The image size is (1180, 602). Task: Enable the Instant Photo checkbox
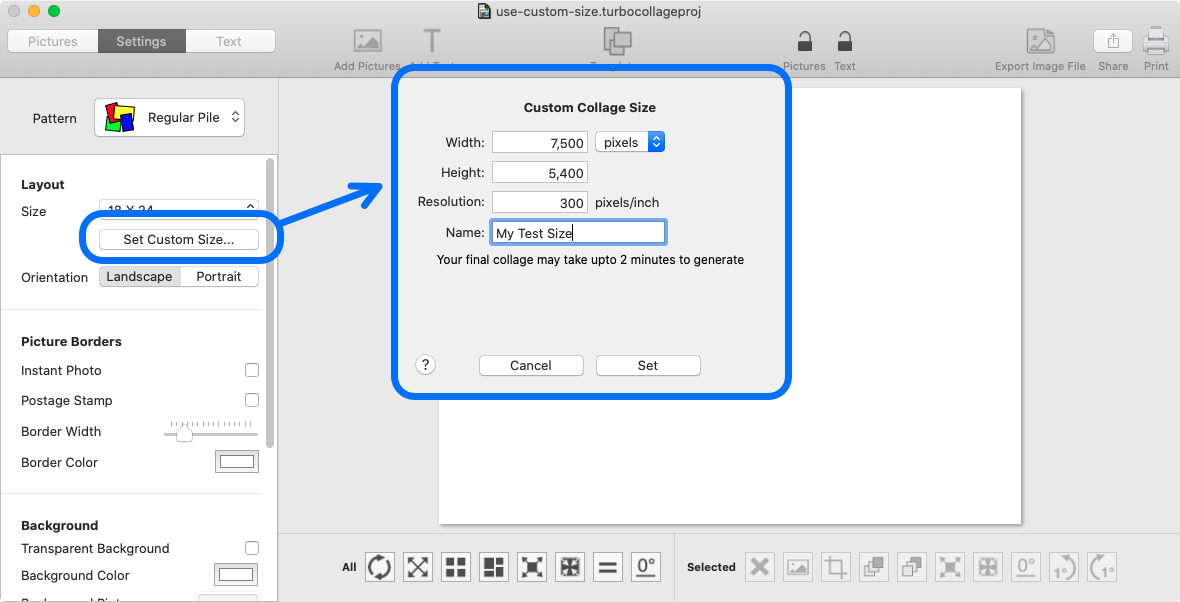click(252, 370)
